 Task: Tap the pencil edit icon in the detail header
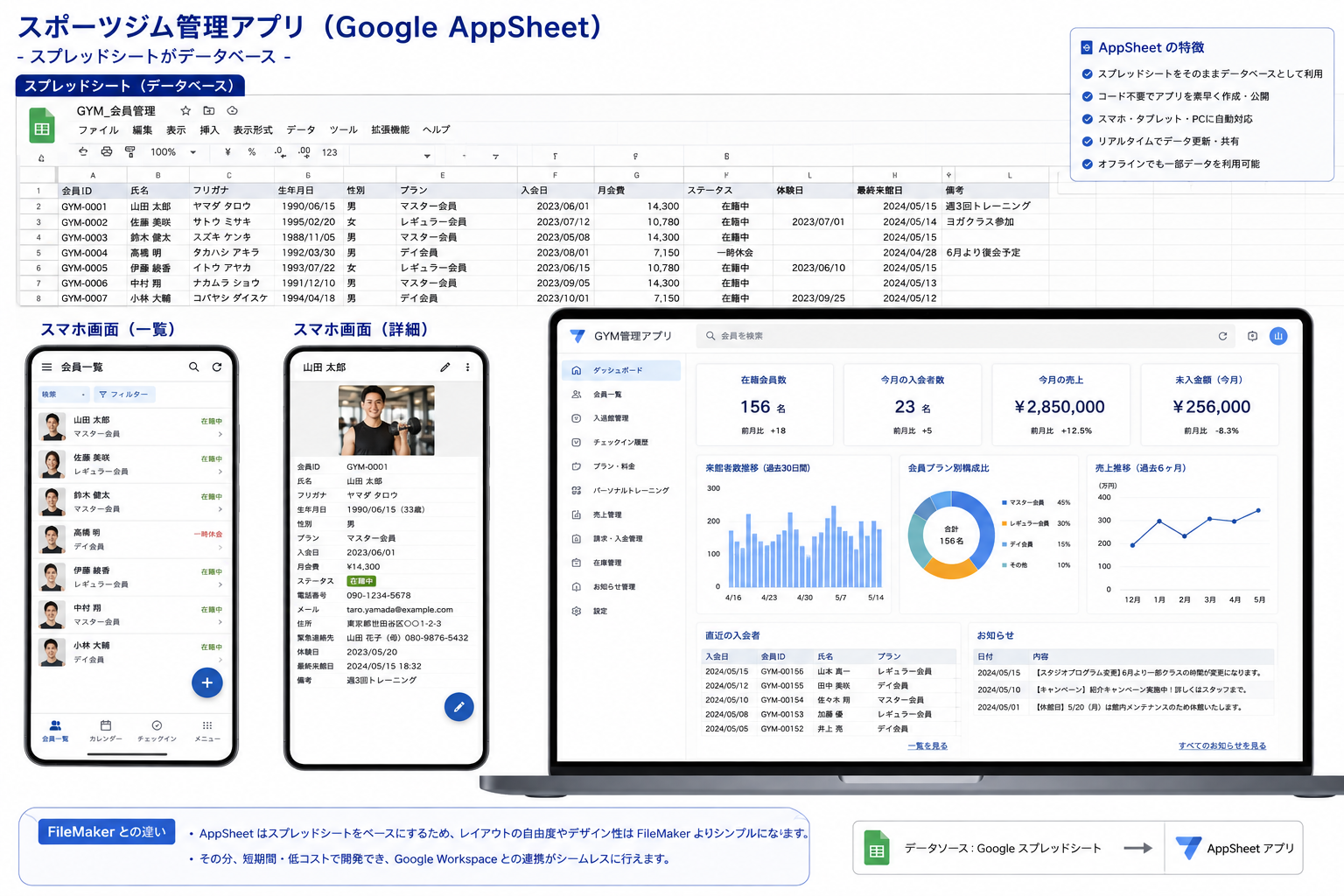[445, 367]
